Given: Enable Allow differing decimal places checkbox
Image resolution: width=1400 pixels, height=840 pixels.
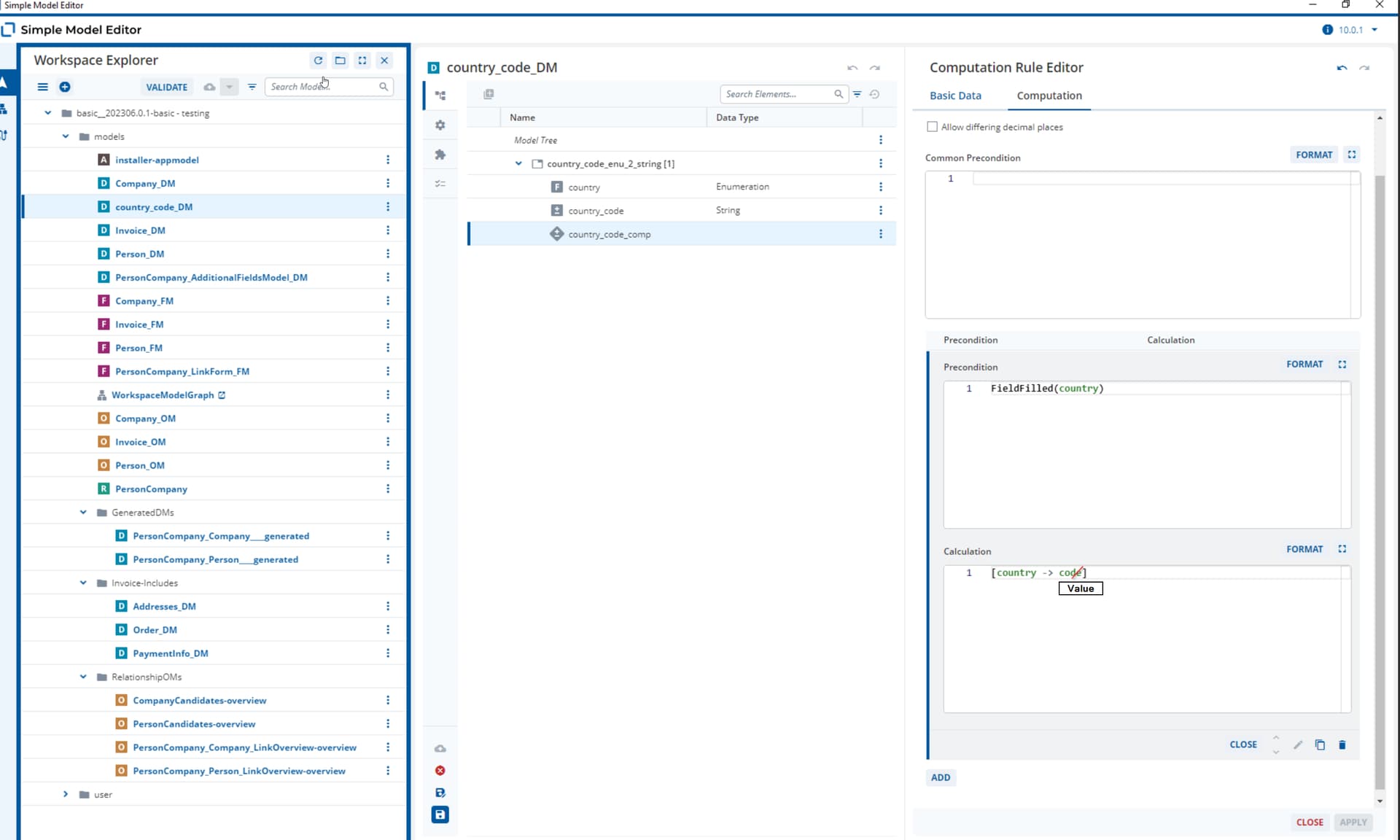Looking at the screenshot, I should [x=932, y=127].
